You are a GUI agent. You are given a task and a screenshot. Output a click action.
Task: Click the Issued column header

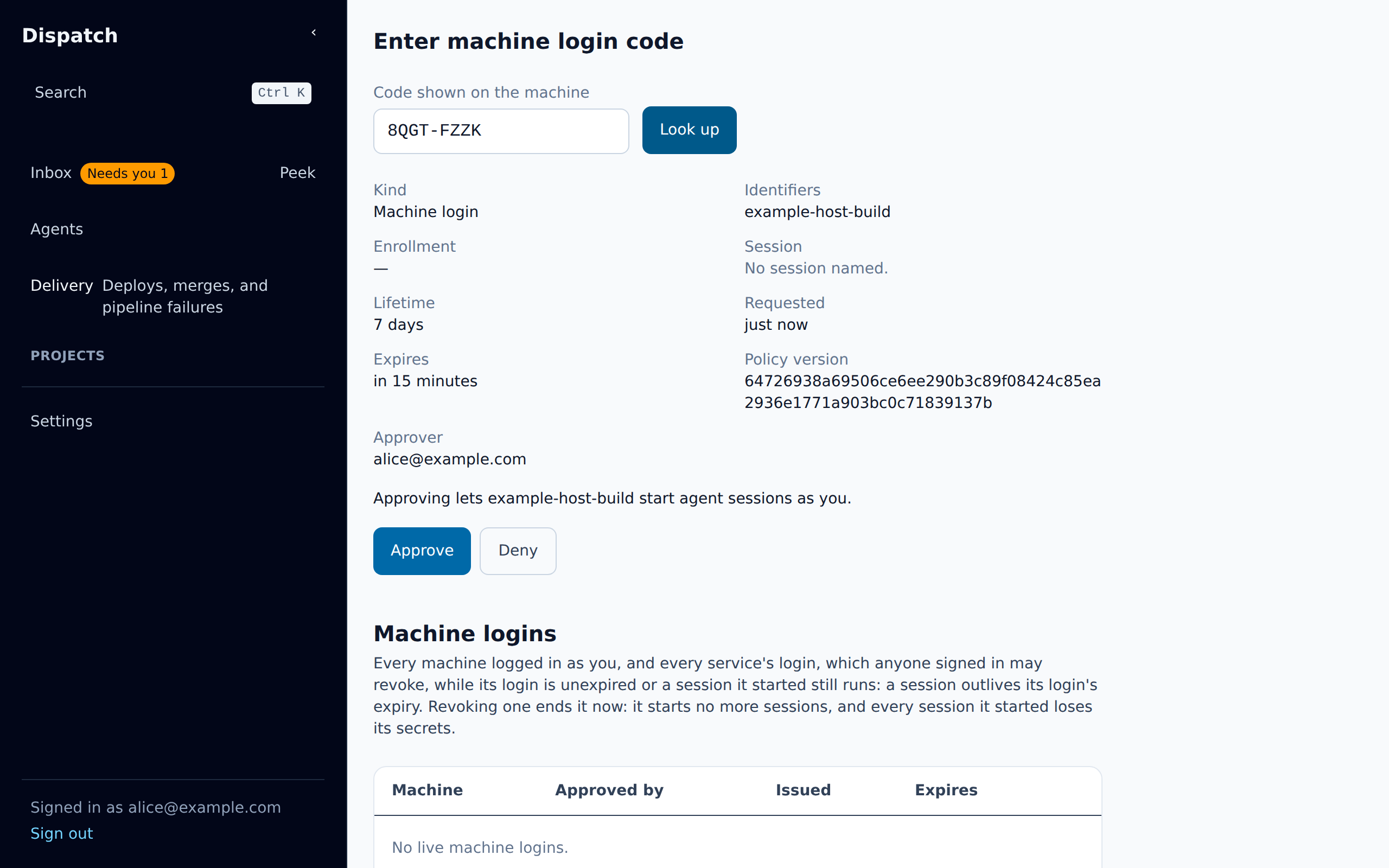803,790
